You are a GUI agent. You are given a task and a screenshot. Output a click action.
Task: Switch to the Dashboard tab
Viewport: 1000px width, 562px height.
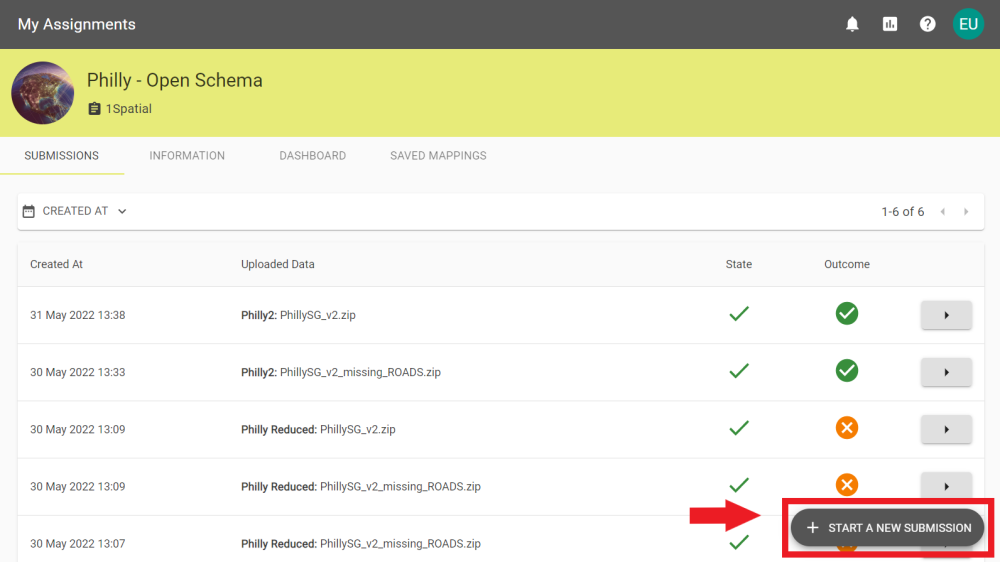312,156
